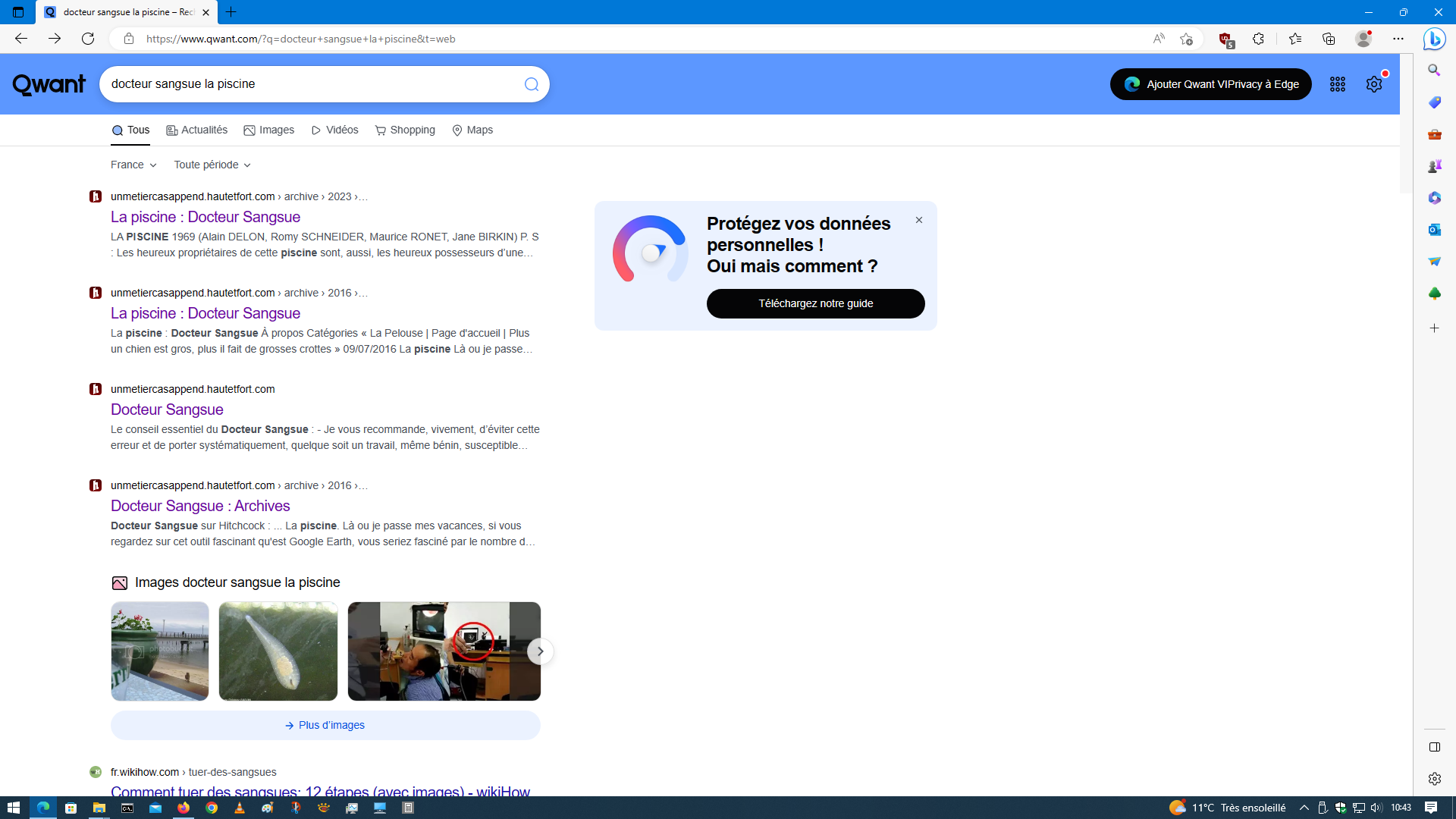Click the leech image thumbnail
This screenshot has height=819, width=1456.
click(x=278, y=651)
